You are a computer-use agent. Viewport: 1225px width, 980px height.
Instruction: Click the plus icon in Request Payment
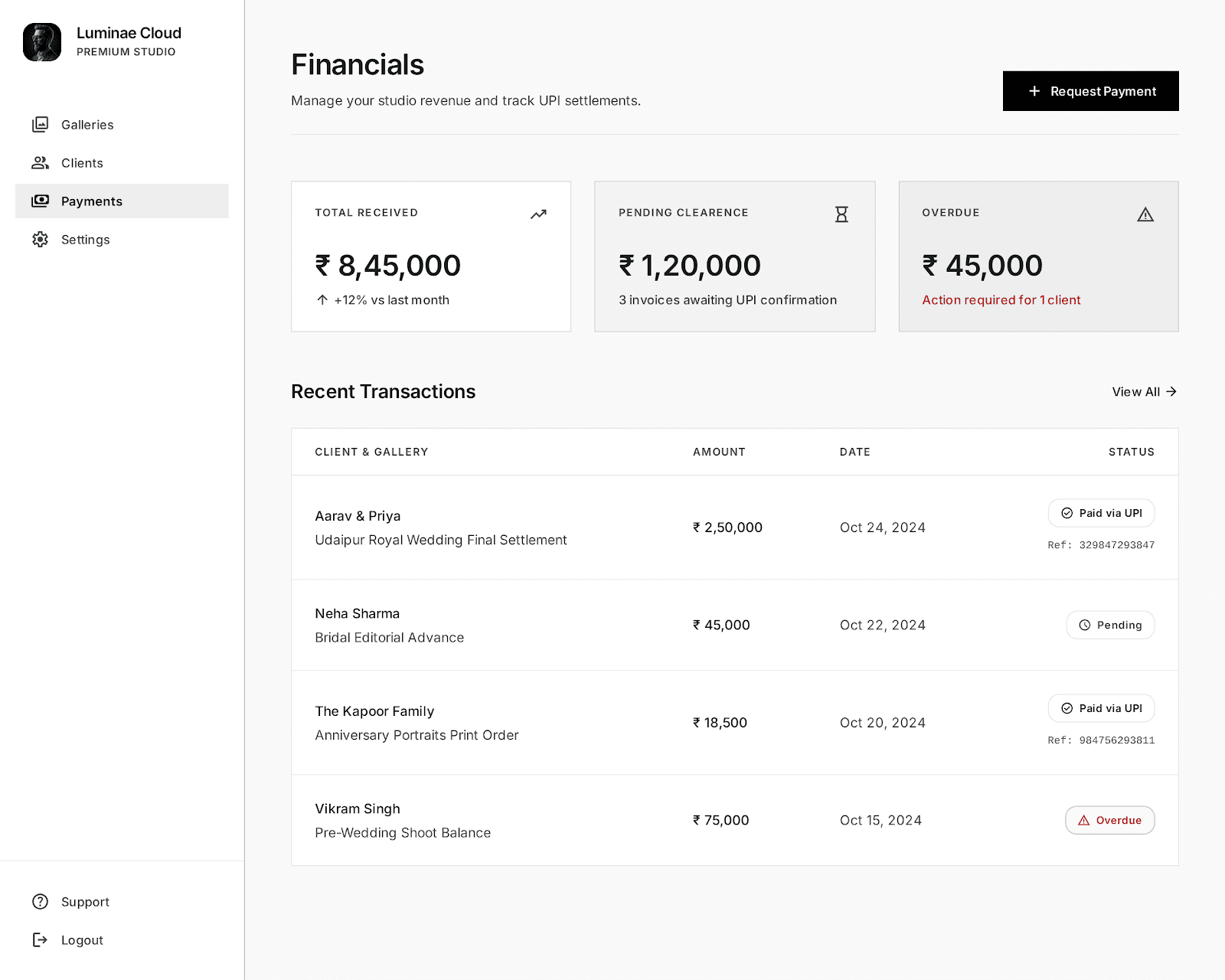(x=1034, y=91)
